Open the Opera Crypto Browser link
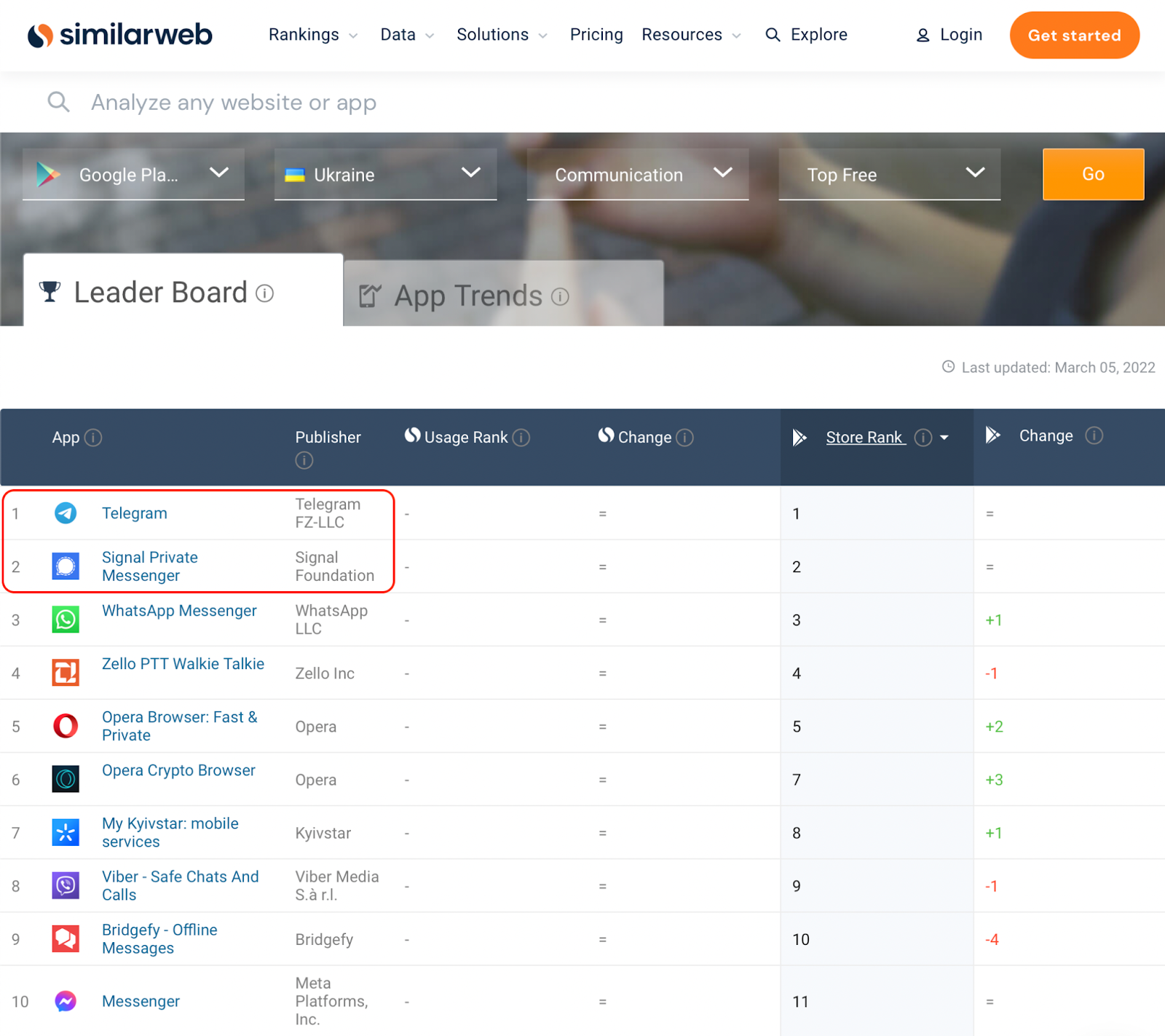This screenshot has width=1165, height=1036. [178, 770]
